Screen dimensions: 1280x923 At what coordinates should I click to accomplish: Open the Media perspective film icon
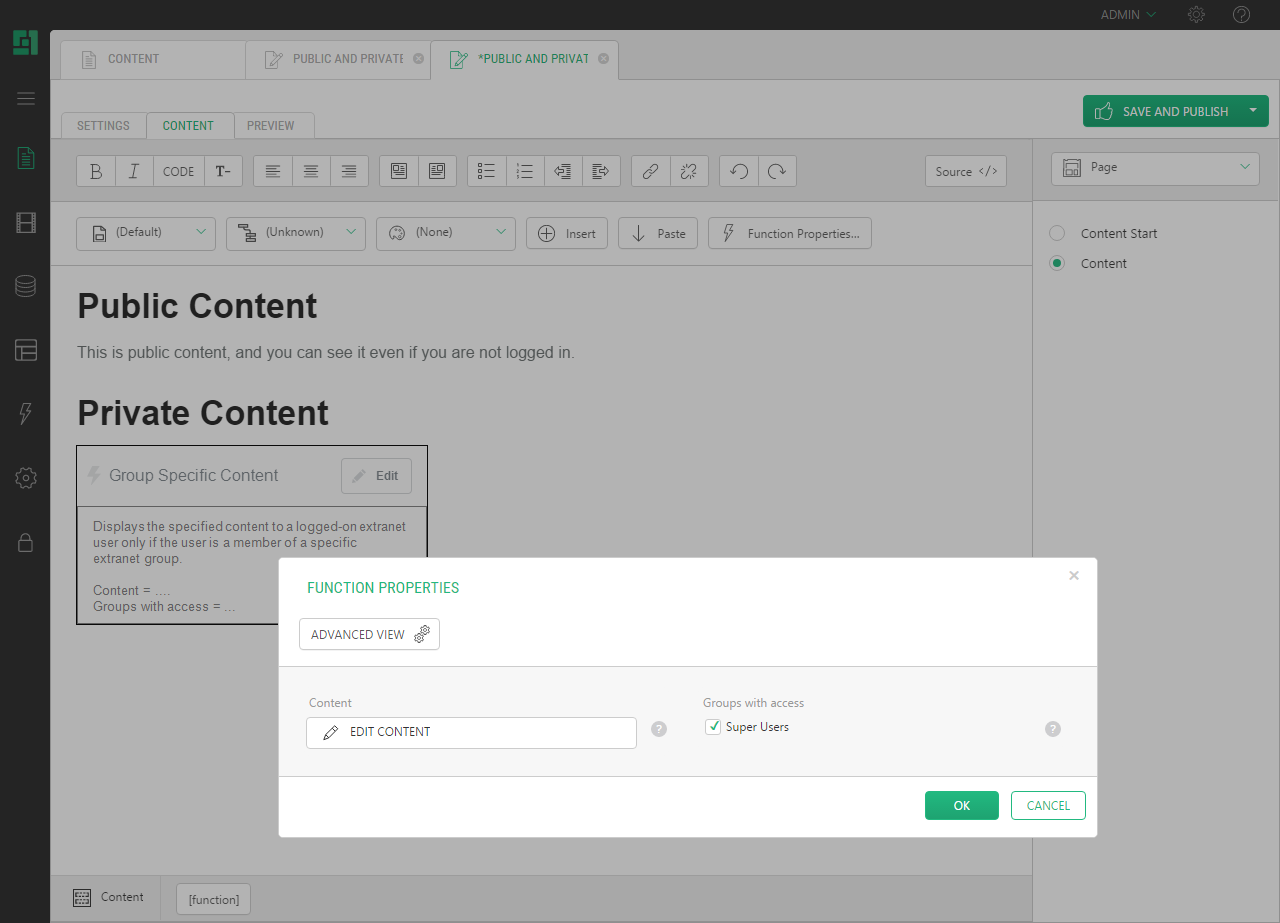pyautogui.click(x=26, y=222)
